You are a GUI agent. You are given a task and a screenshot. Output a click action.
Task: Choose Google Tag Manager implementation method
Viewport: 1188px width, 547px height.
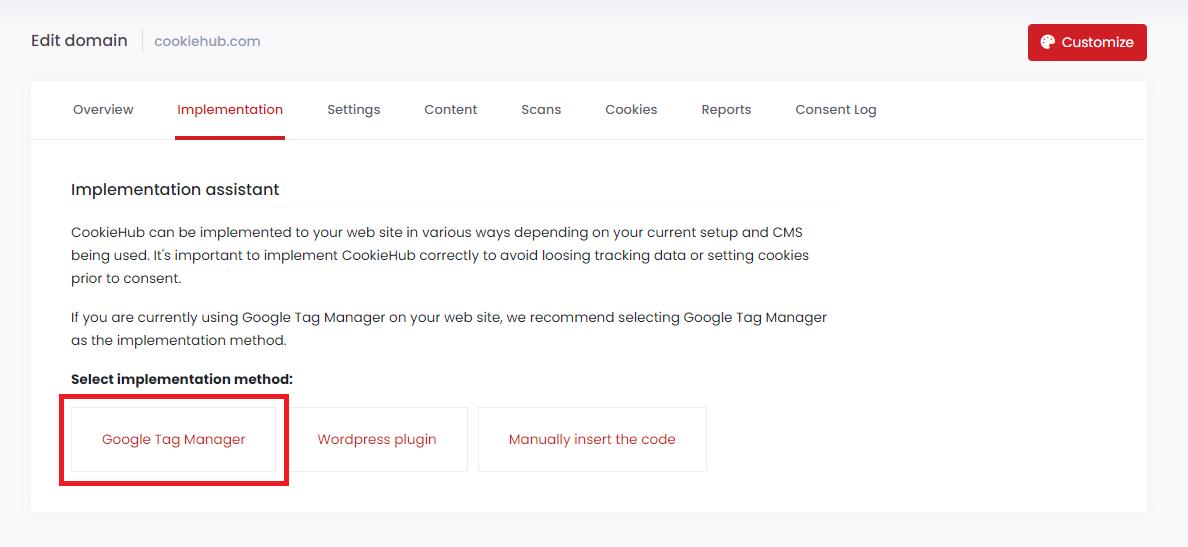pos(174,439)
